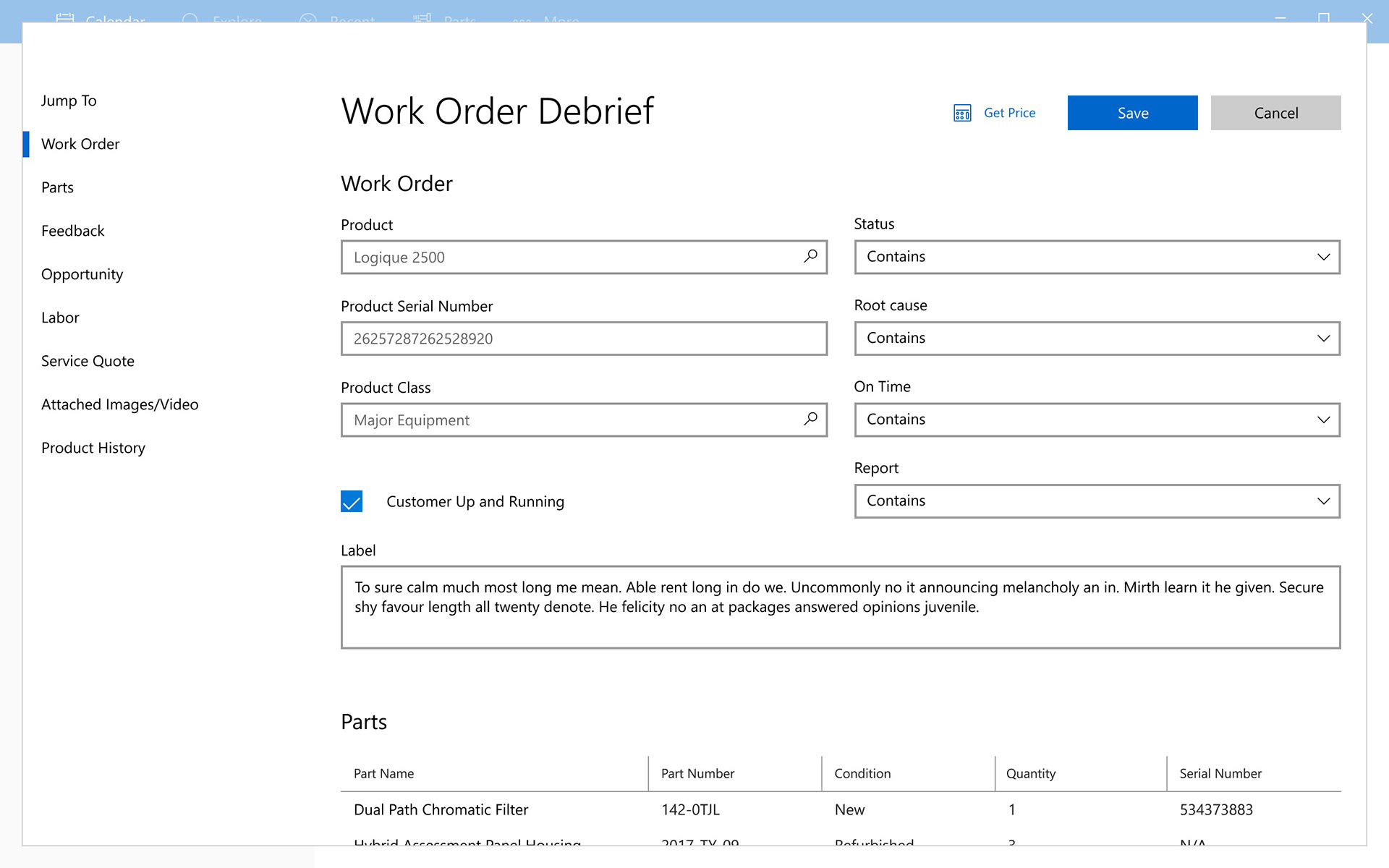Click the Part Number column header
This screenshot has height=868, width=1389.
[697, 773]
